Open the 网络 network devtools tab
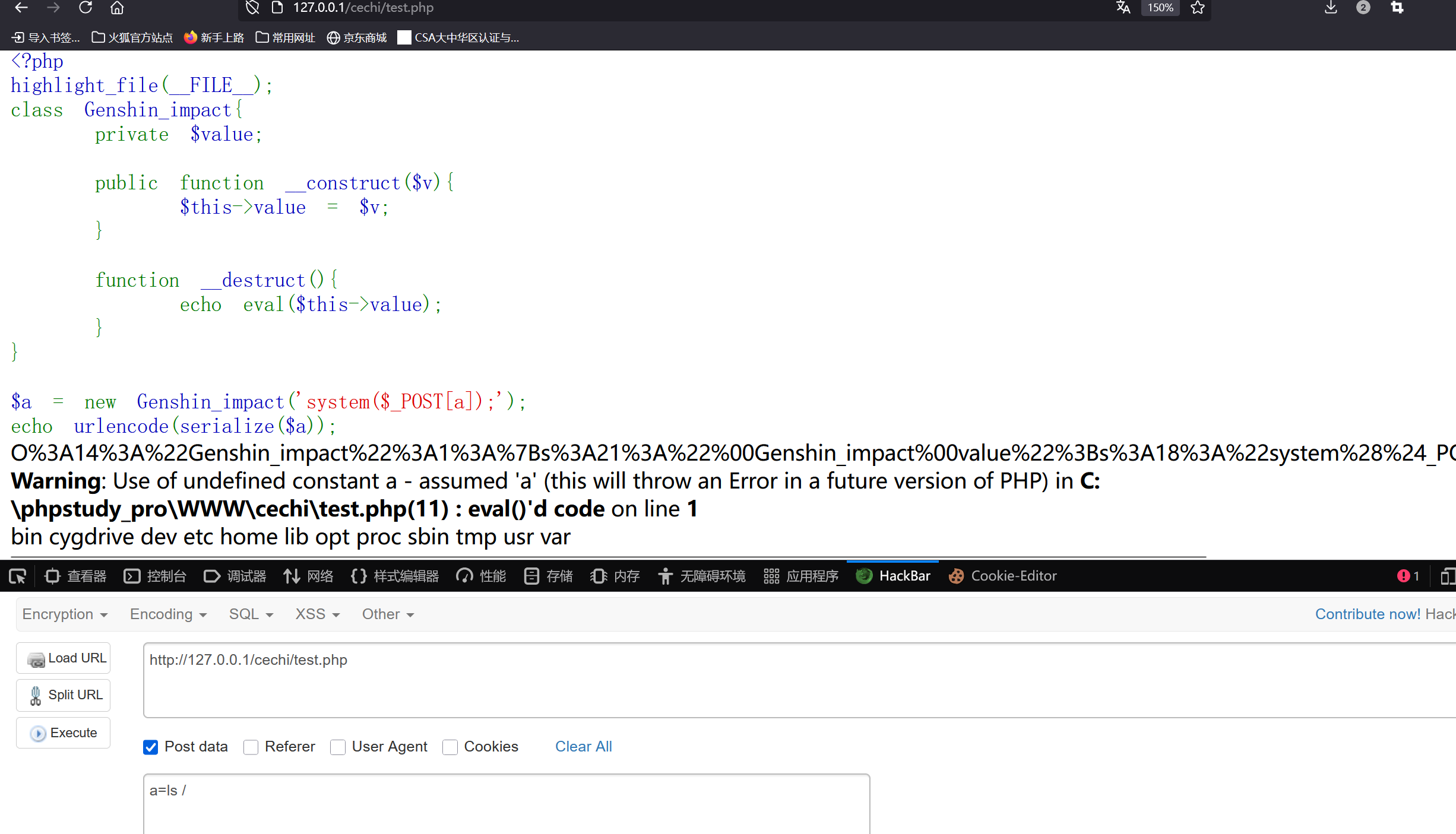Viewport: 1456px width, 834px height. (308, 576)
